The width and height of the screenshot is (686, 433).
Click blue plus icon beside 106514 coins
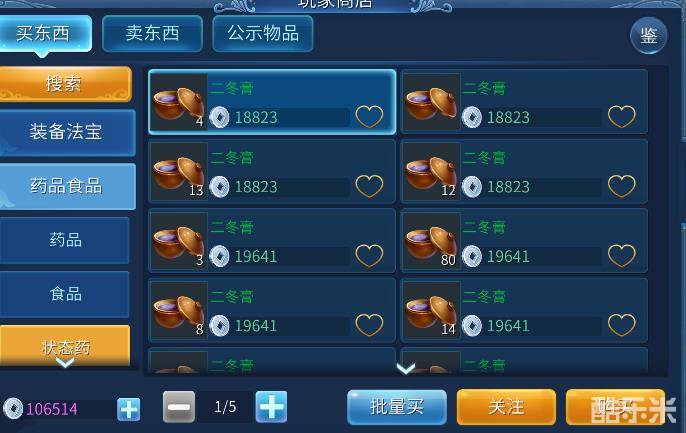coord(129,409)
